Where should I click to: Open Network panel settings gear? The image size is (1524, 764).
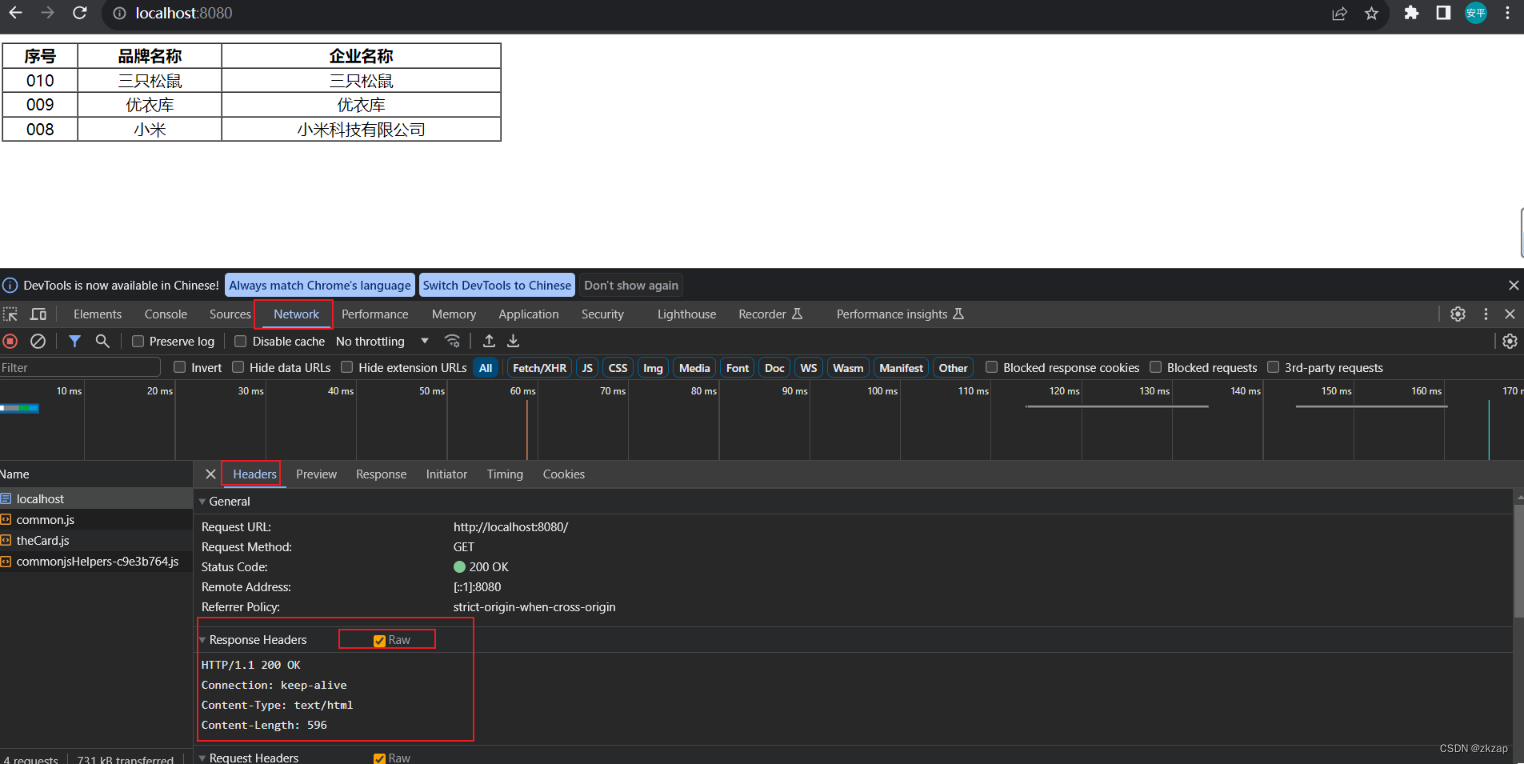click(x=1510, y=341)
